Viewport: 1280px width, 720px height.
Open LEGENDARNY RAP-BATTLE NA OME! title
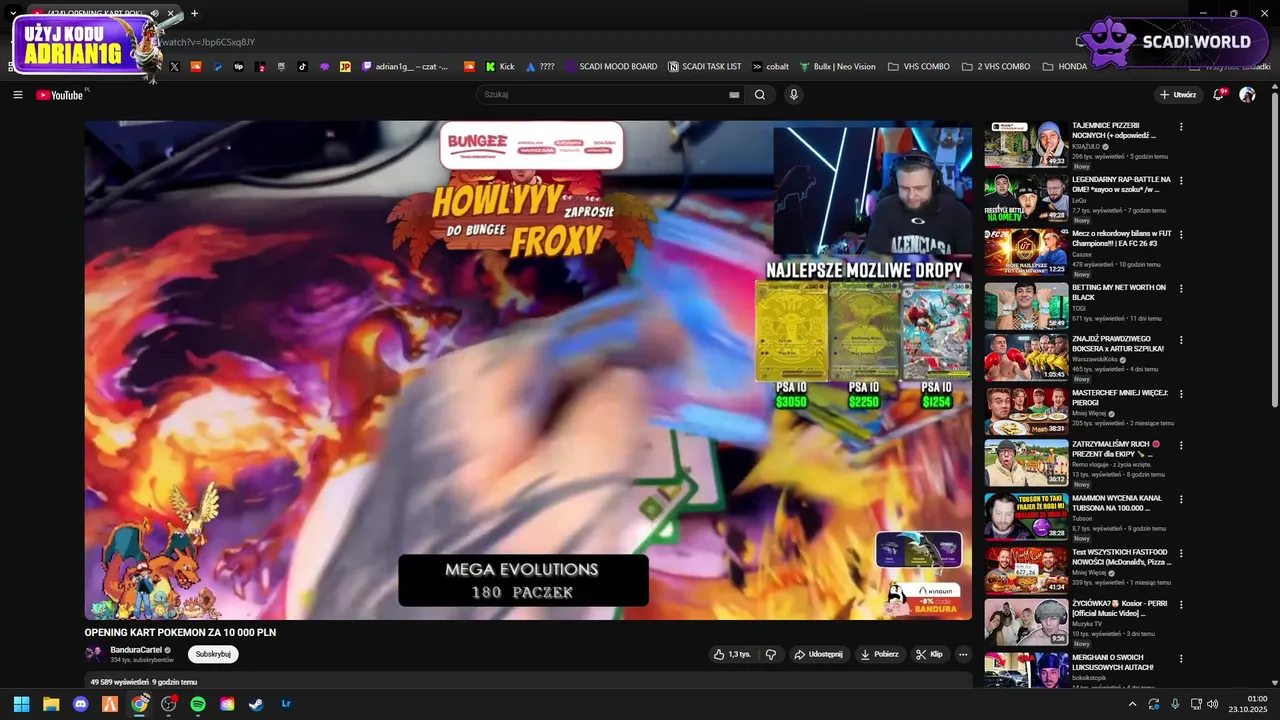1121,184
